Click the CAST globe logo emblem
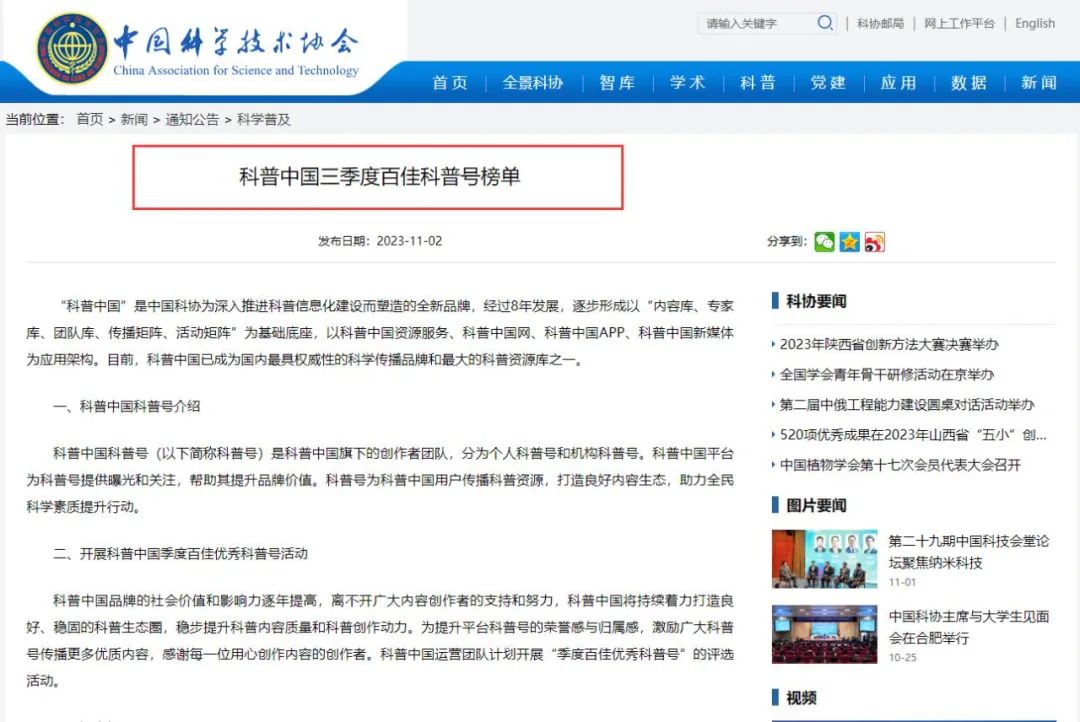 (x=72, y=48)
